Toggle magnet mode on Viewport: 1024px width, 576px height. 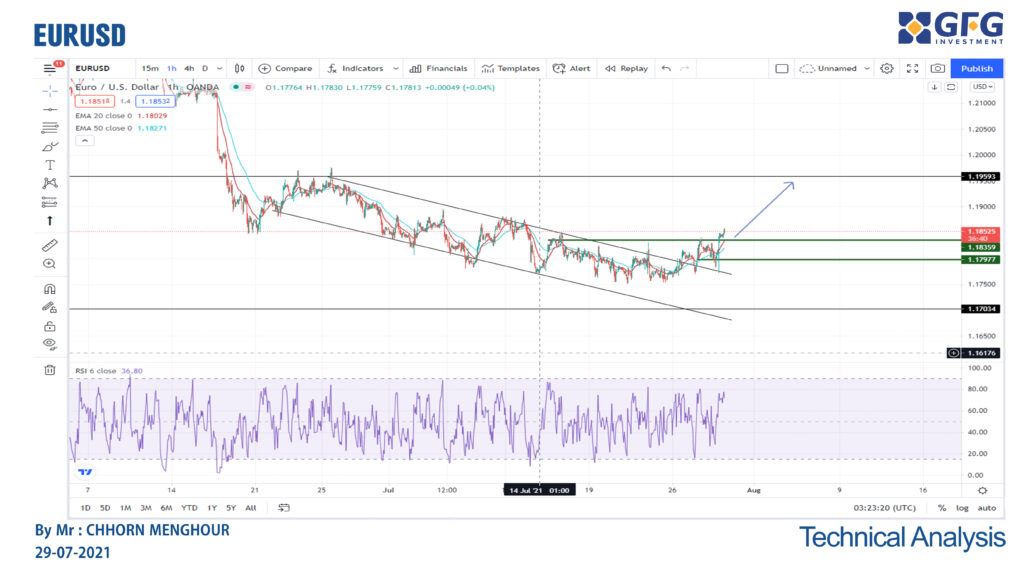click(50, 289)
